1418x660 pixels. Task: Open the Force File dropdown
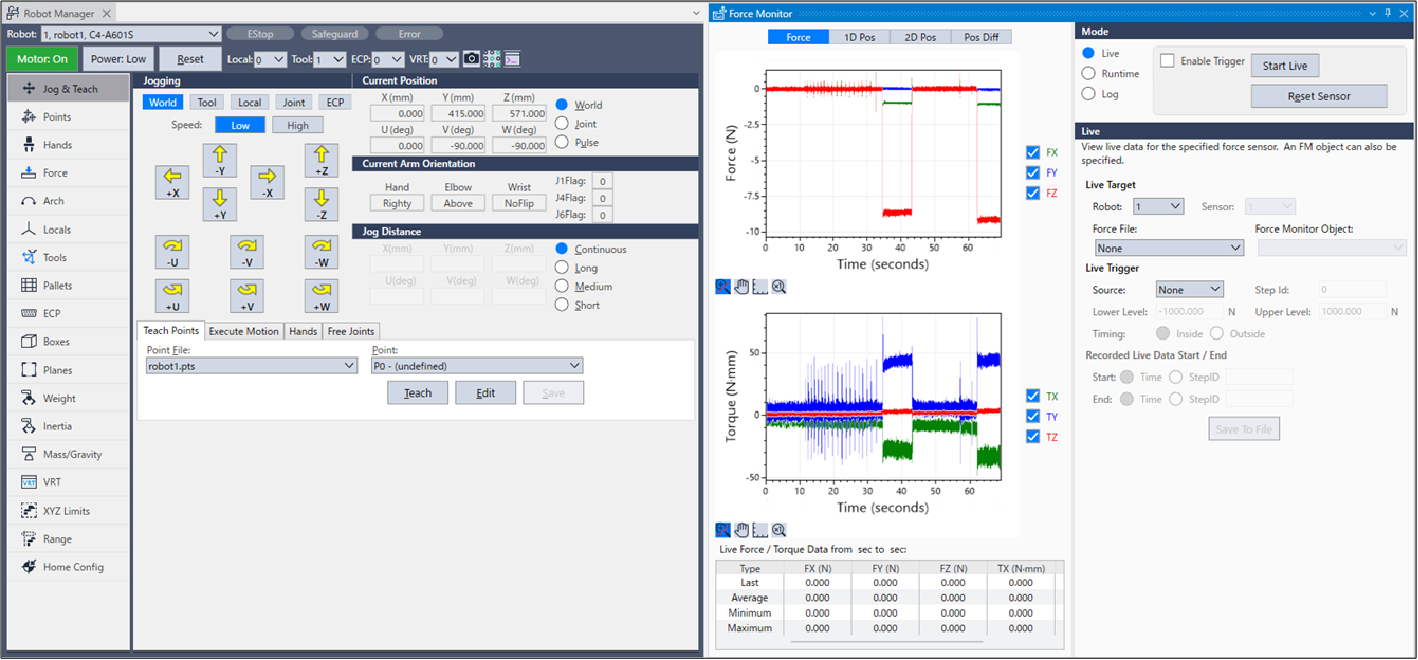1168,248
